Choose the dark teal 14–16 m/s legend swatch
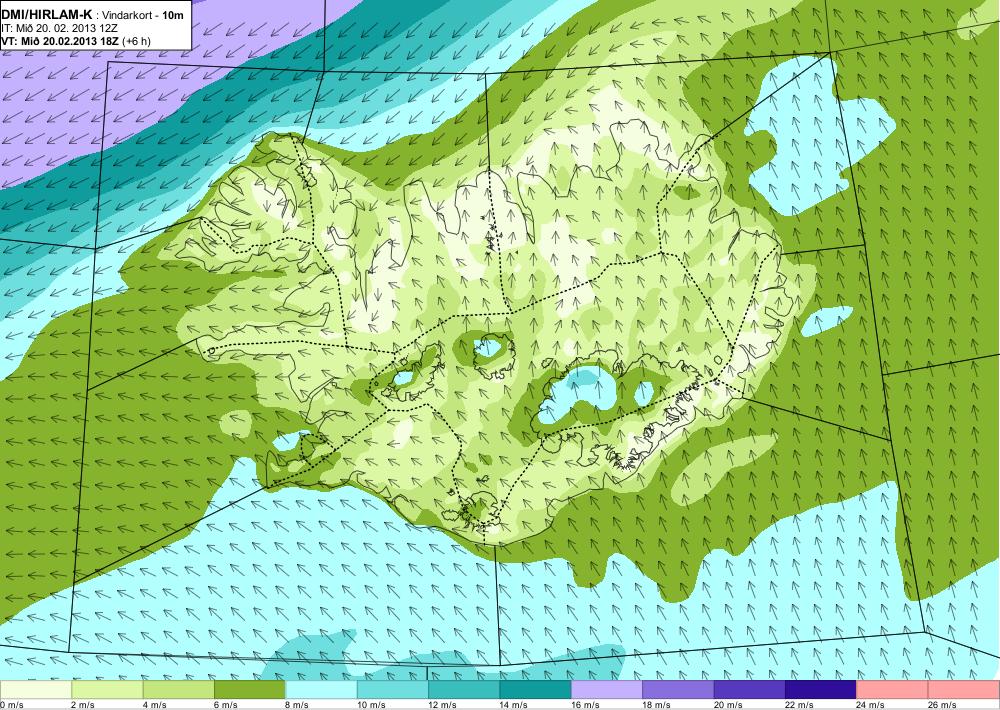 (536, 690)
